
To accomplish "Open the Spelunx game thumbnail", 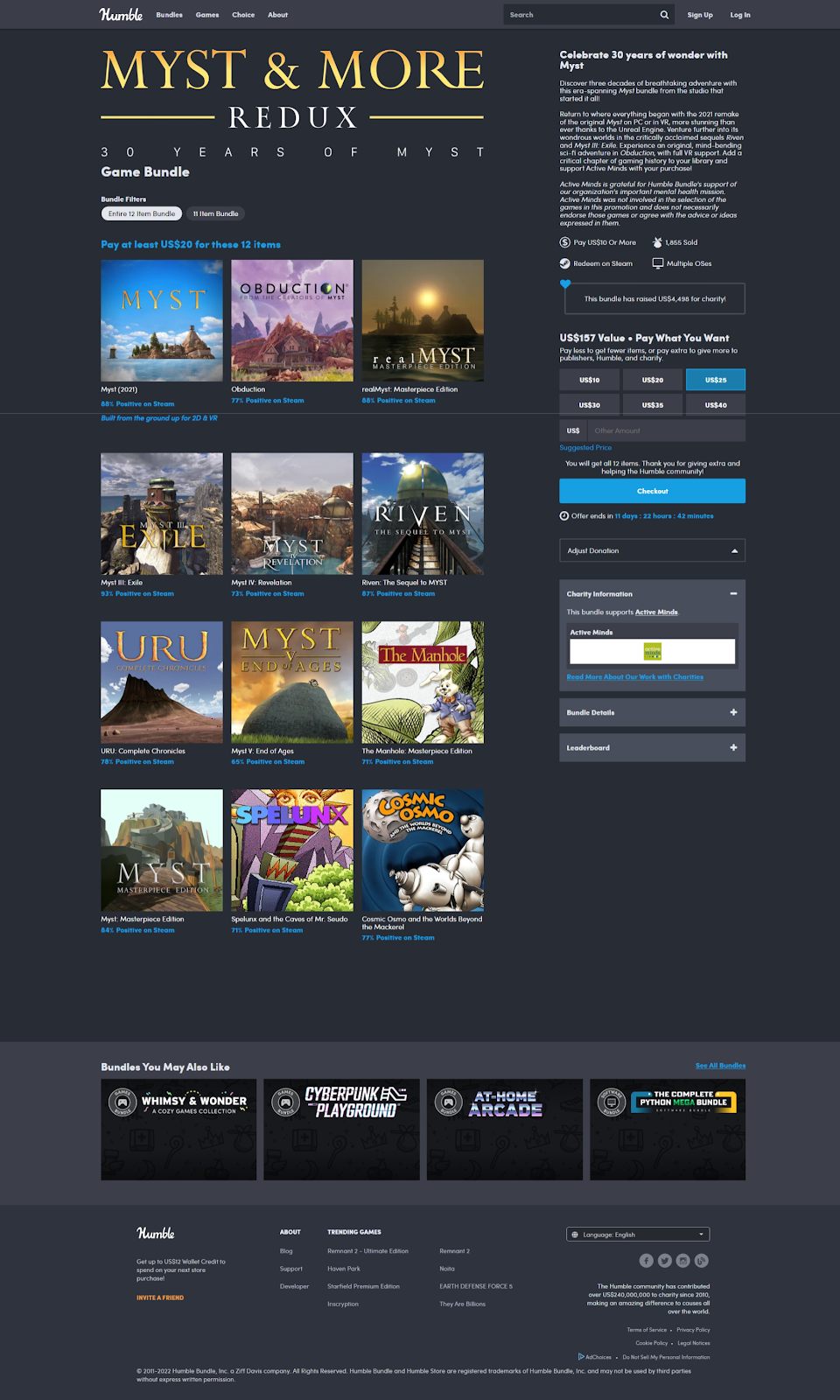I will (x=292, y=850).
